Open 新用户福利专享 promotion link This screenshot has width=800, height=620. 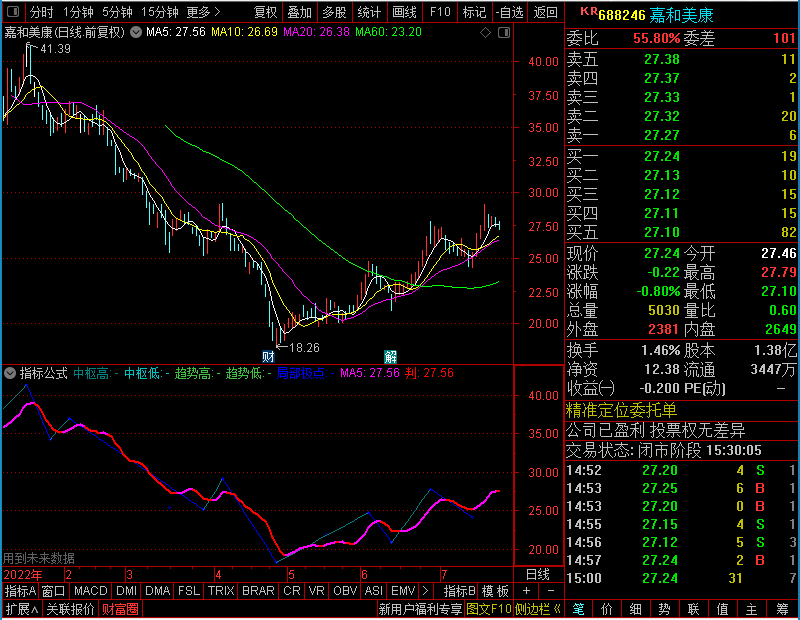tap(420, 609)
